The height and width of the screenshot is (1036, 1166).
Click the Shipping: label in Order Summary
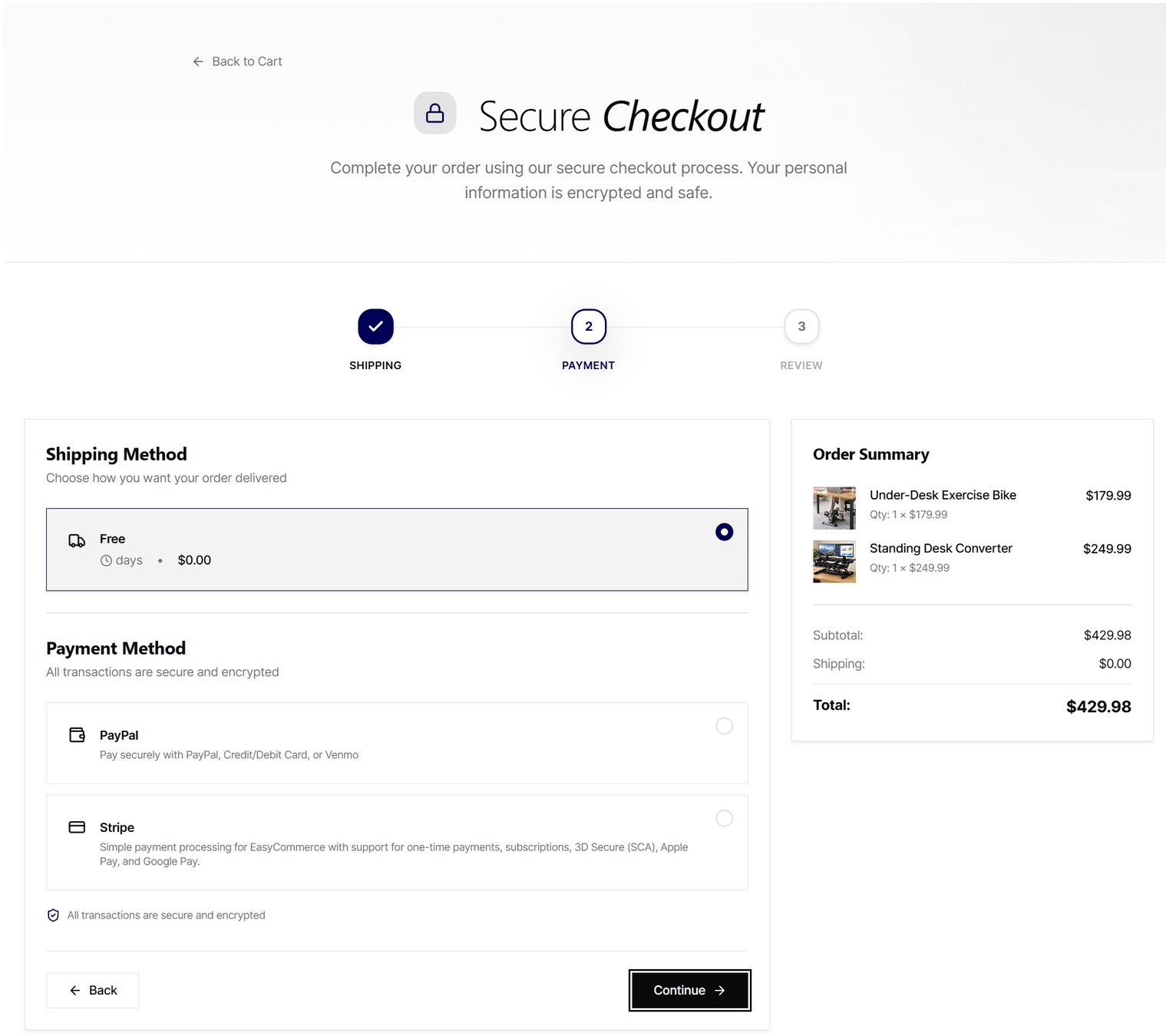tap(839, 664)
